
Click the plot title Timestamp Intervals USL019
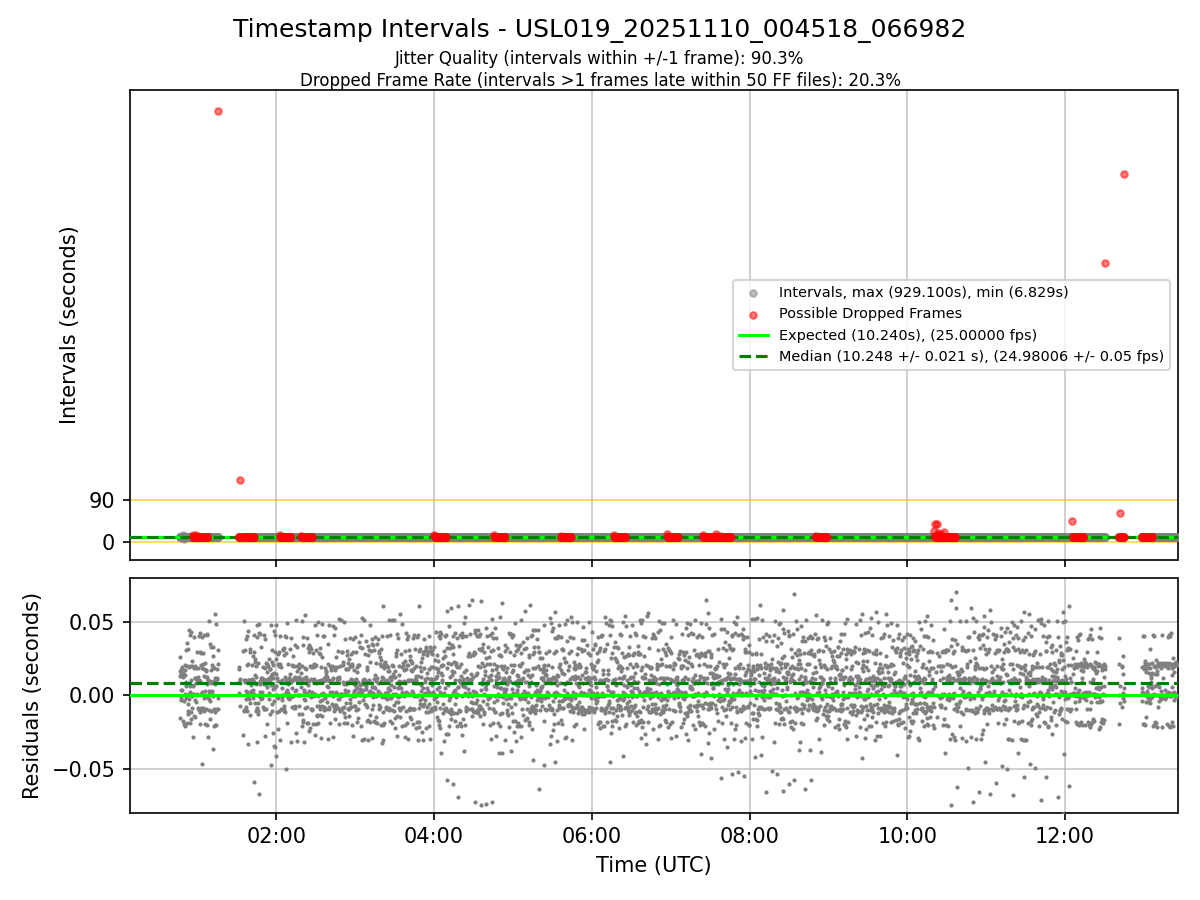tap(599, 29)
